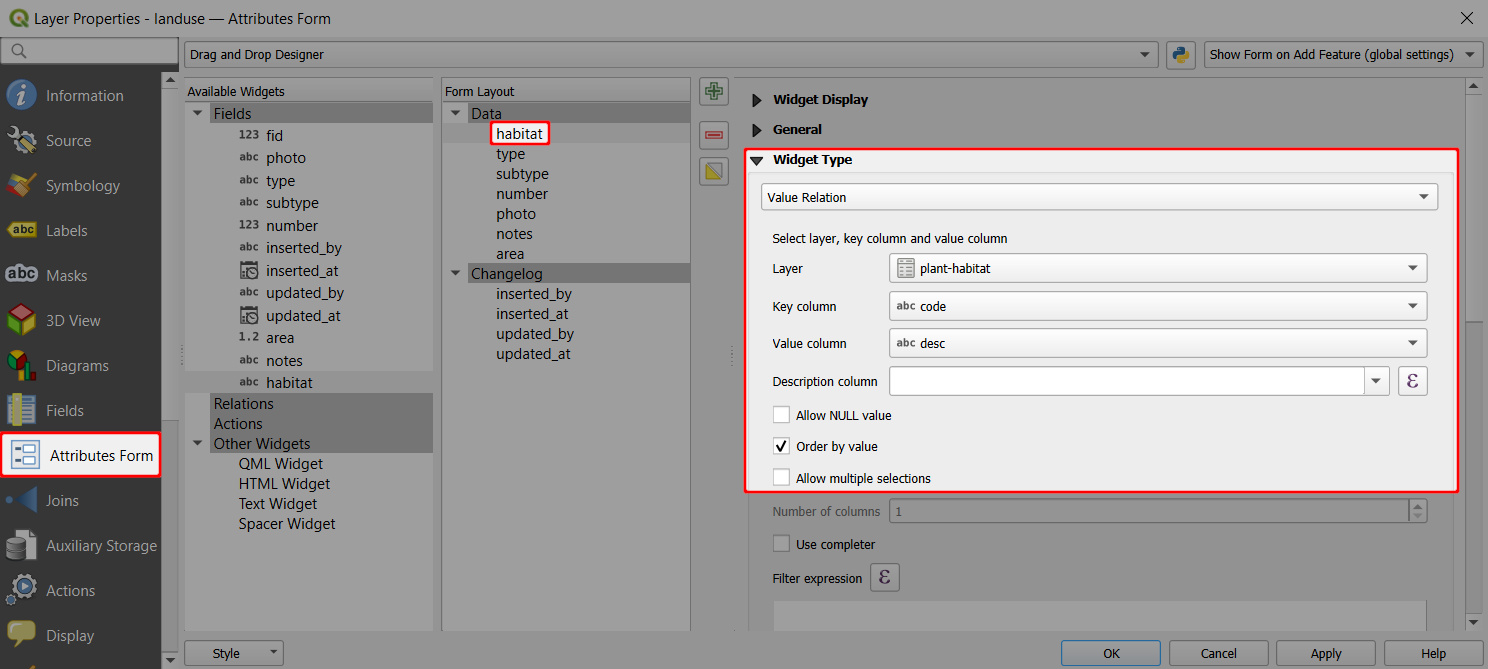The width and height of the screenshot is (1488, 669).
Task: Open the Show Form on Add Feature dropdown
Action: tap(1343, 55)
